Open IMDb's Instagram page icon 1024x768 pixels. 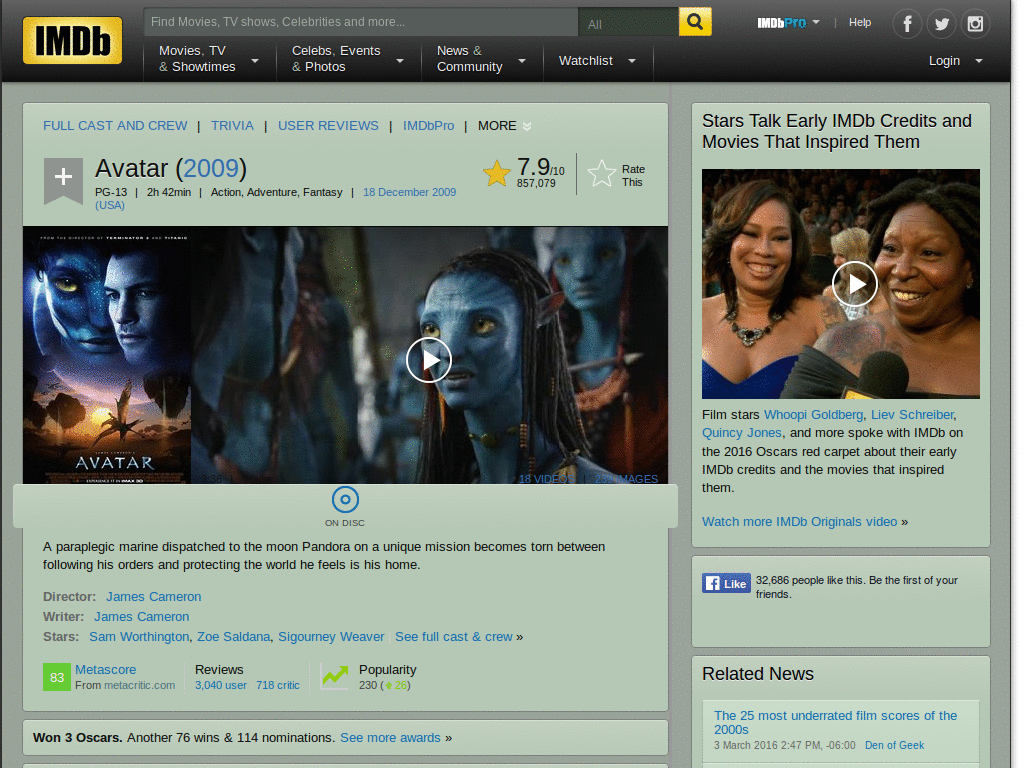[975, 24]
